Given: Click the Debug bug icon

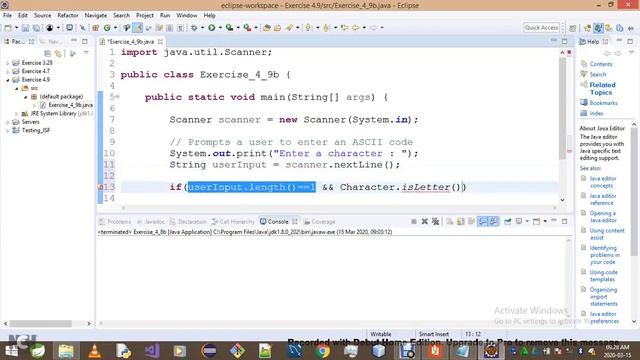Looking at the screenshot, I should (x=194, y=28).
